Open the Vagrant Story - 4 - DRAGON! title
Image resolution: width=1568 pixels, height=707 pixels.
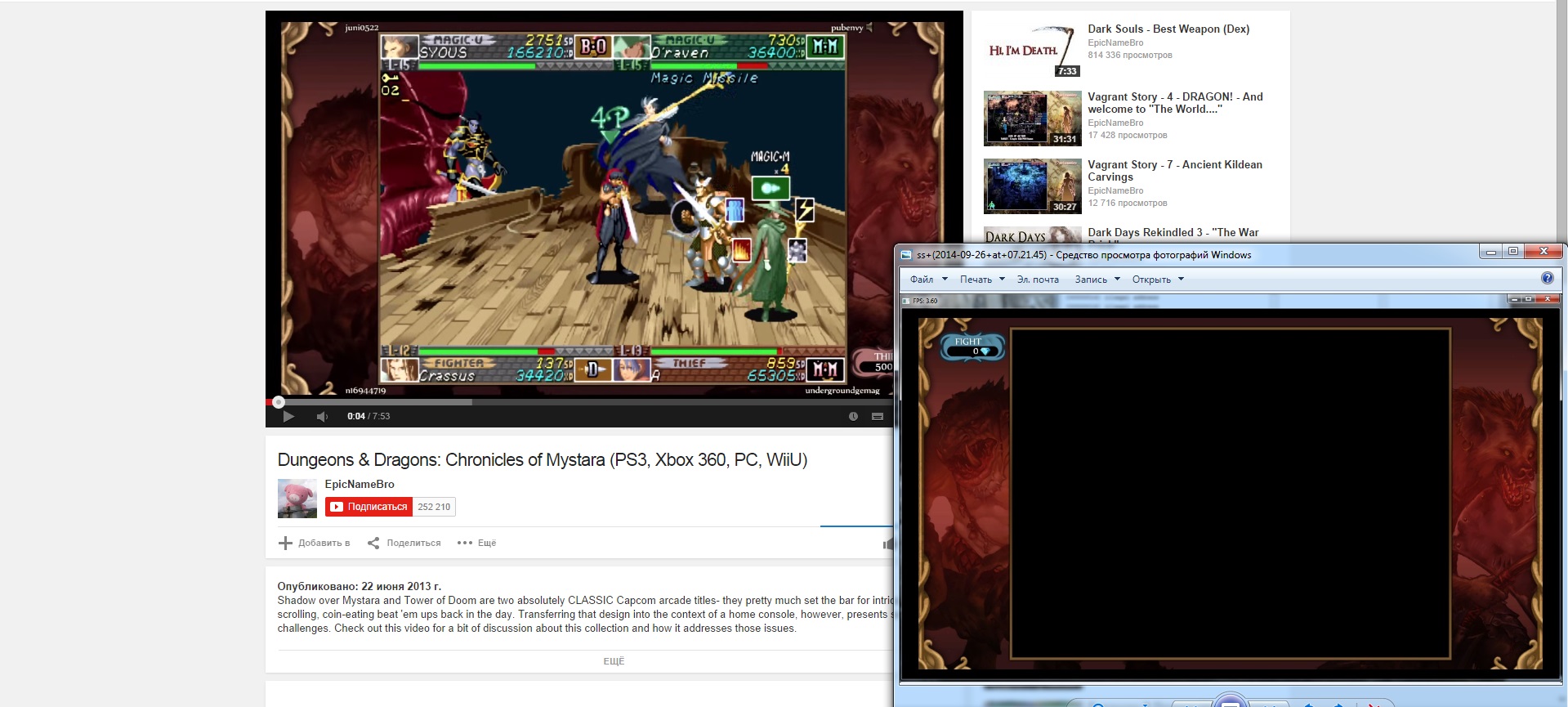1175,103
